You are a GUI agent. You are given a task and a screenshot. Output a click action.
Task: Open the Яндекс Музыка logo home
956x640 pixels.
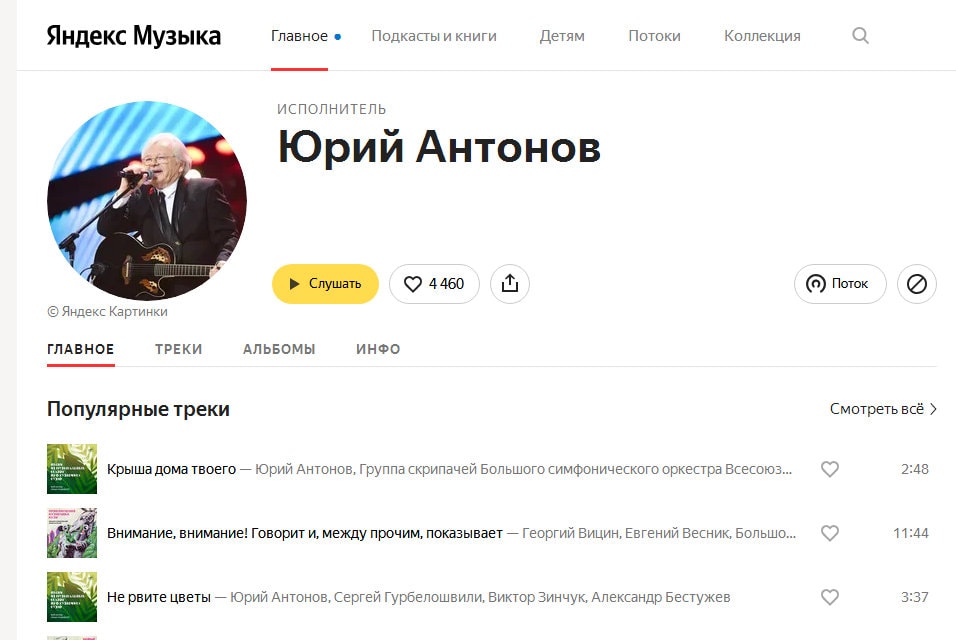pos(134,36)
